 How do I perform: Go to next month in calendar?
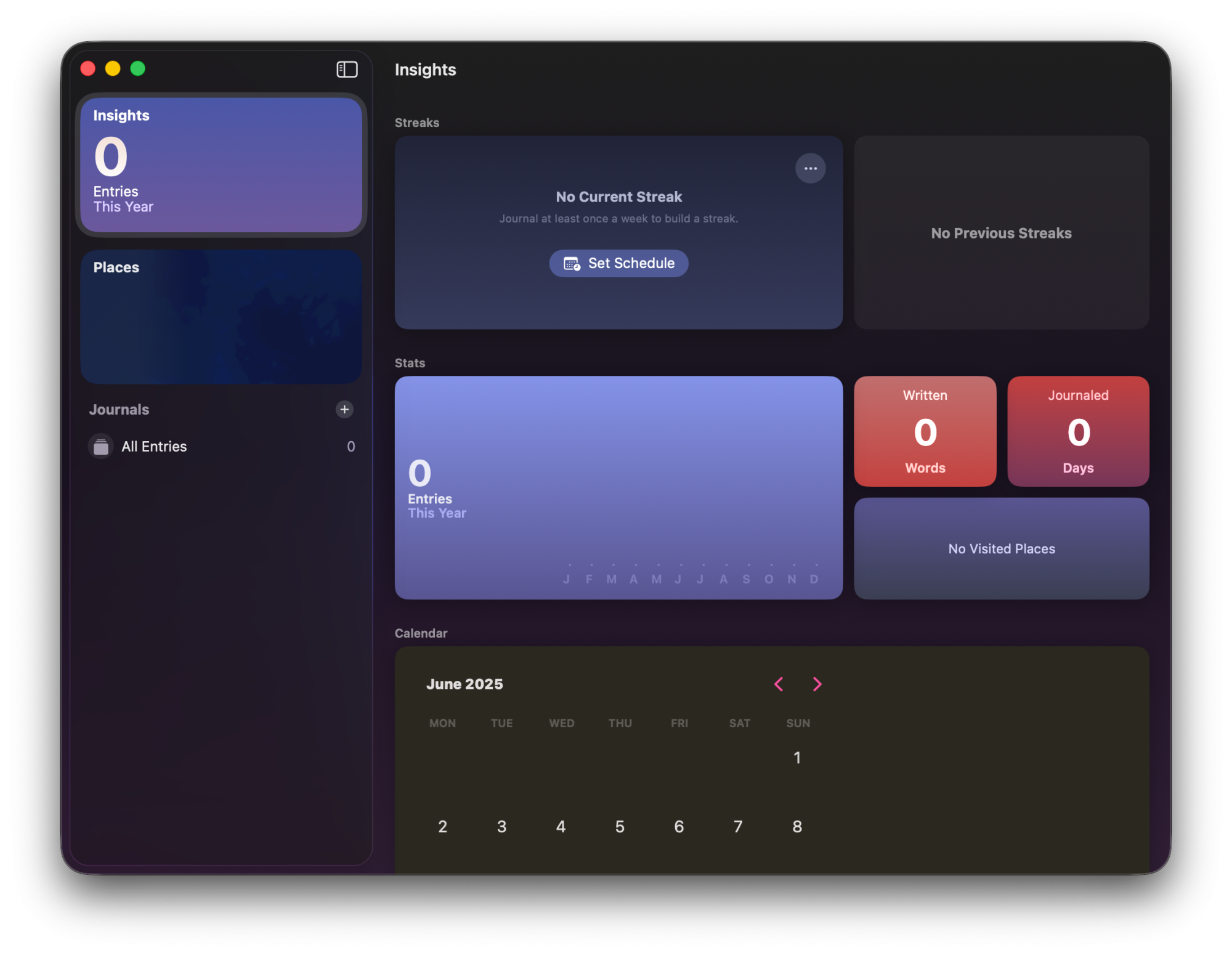pyautogui.click(x=817, y=684)
